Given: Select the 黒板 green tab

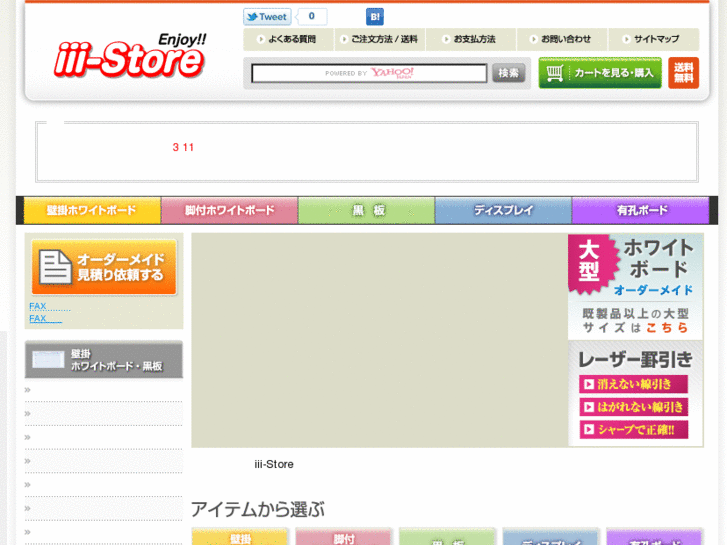Looking at the screenshot, I should [366, 210].
